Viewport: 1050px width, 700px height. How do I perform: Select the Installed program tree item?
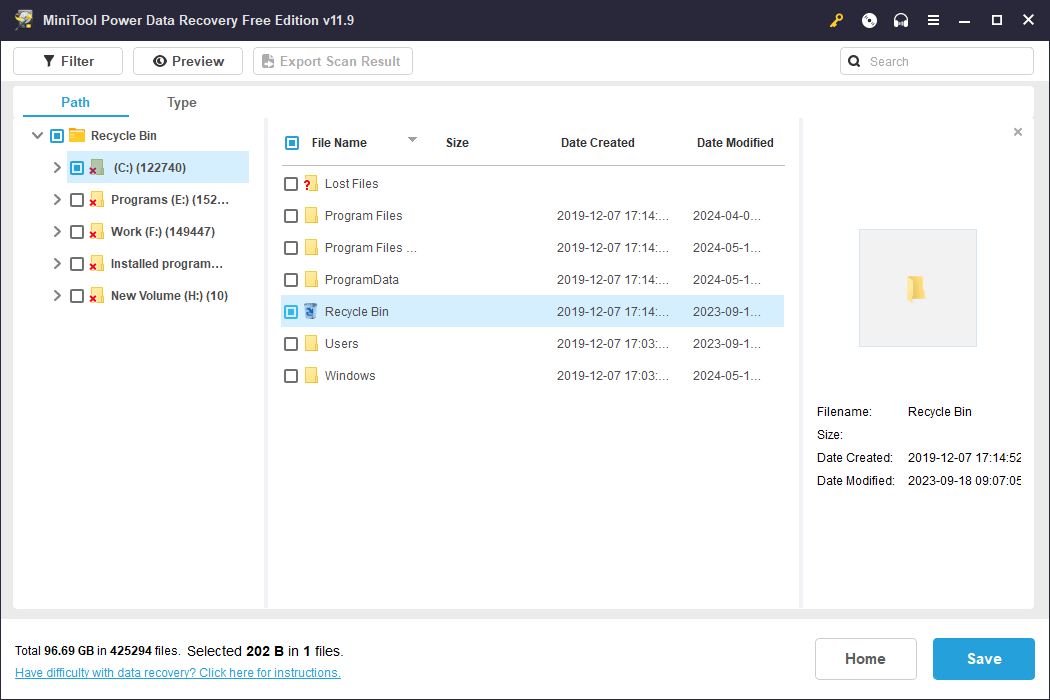pyautogui.click(x=166, y=264)
